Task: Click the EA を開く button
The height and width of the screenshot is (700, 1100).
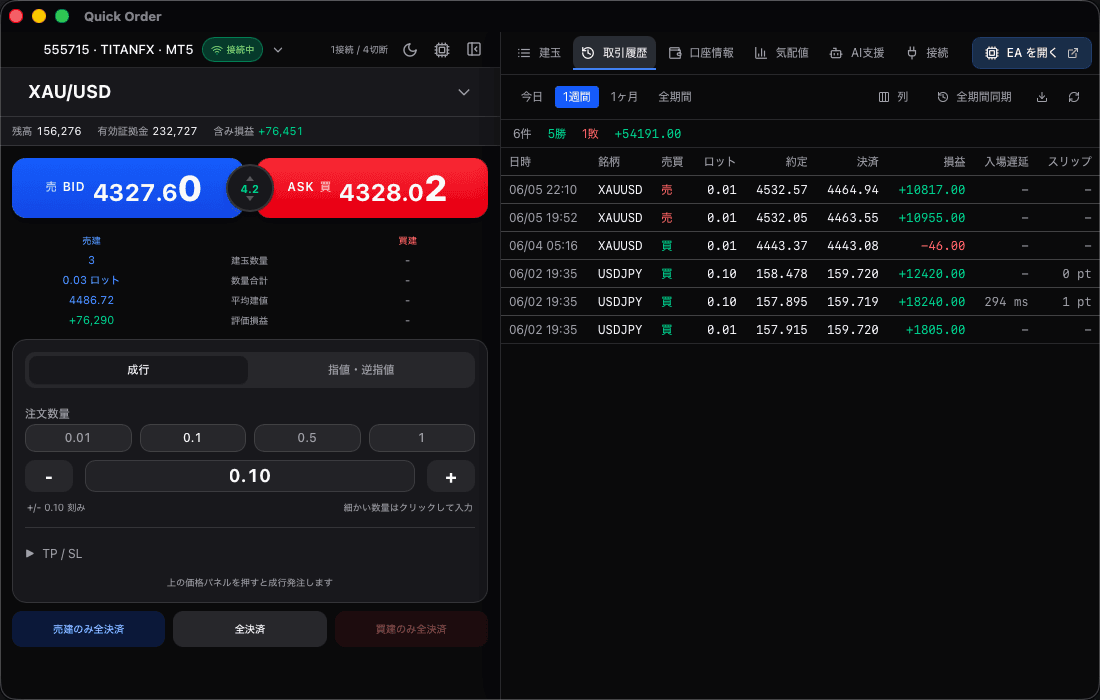Action: [1031, 53]
